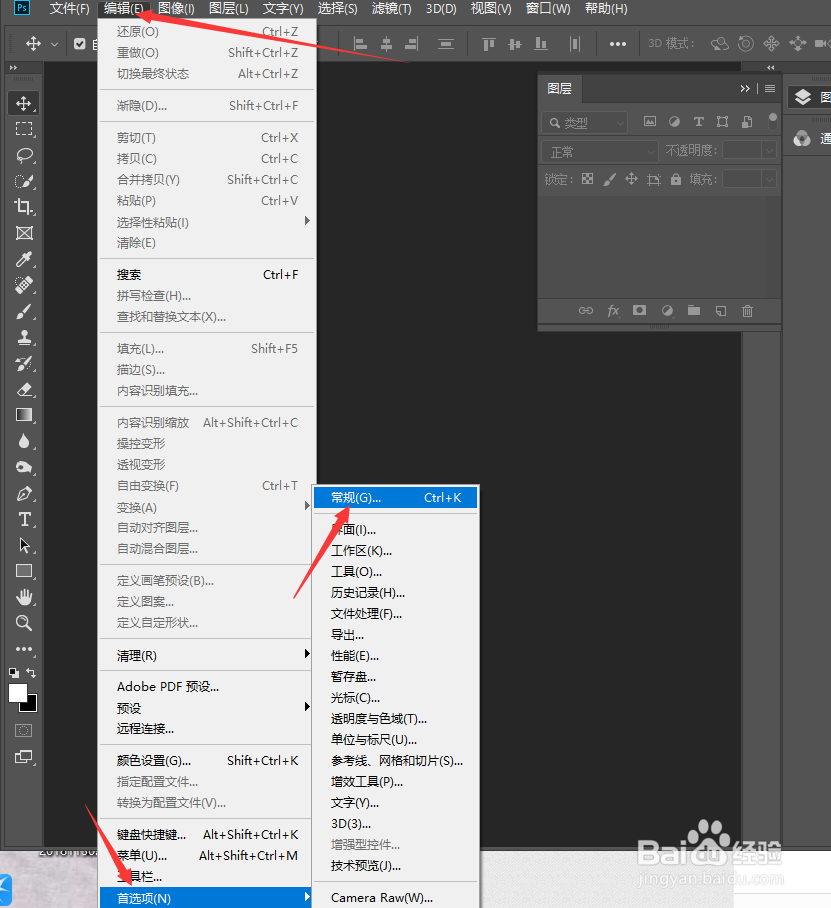The width and height of the screenshot is (831, 908).
Task: Open the blend mode dropdown showing 正常
Action: pyautogui.click(x=598, y=150)
